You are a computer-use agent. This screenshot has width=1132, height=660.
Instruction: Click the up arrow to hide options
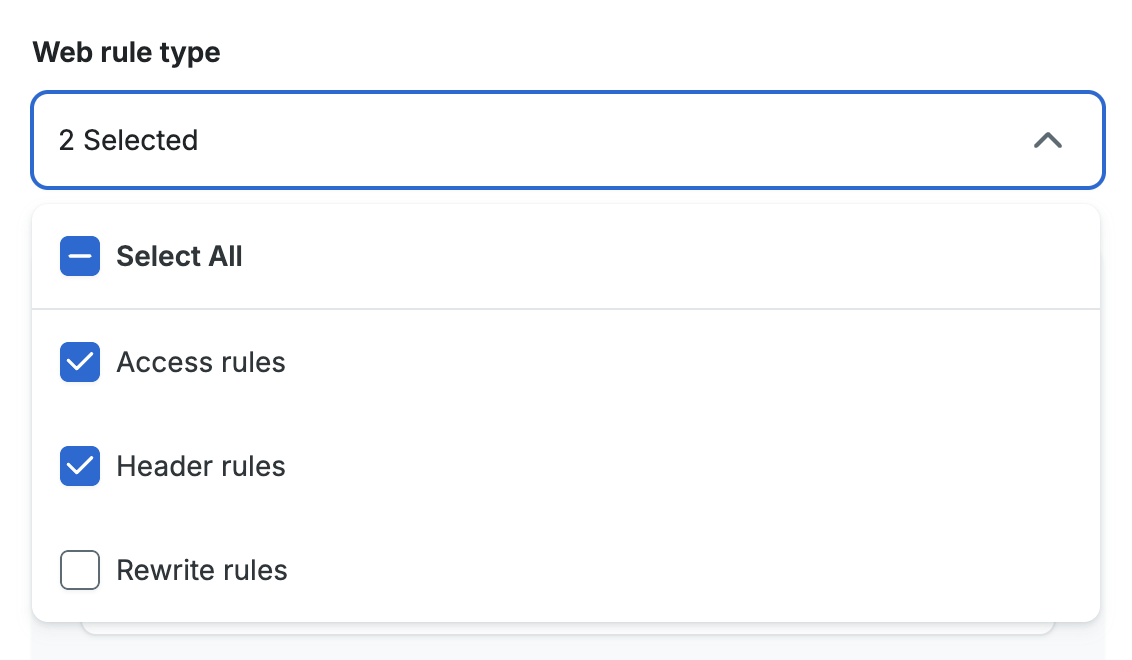(1047, 141)
